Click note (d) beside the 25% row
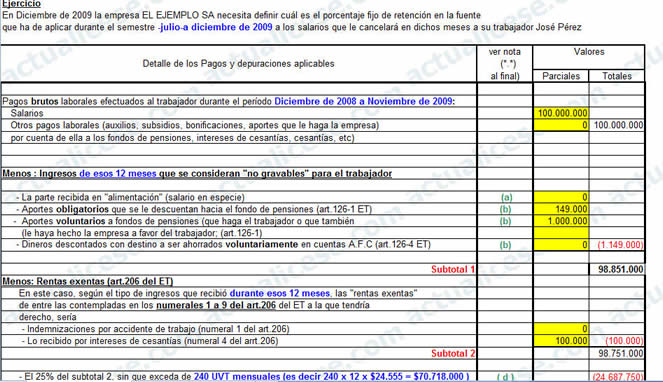Image resolution: width=663 pixels, height=382 pixels. [x=505, y=377]
